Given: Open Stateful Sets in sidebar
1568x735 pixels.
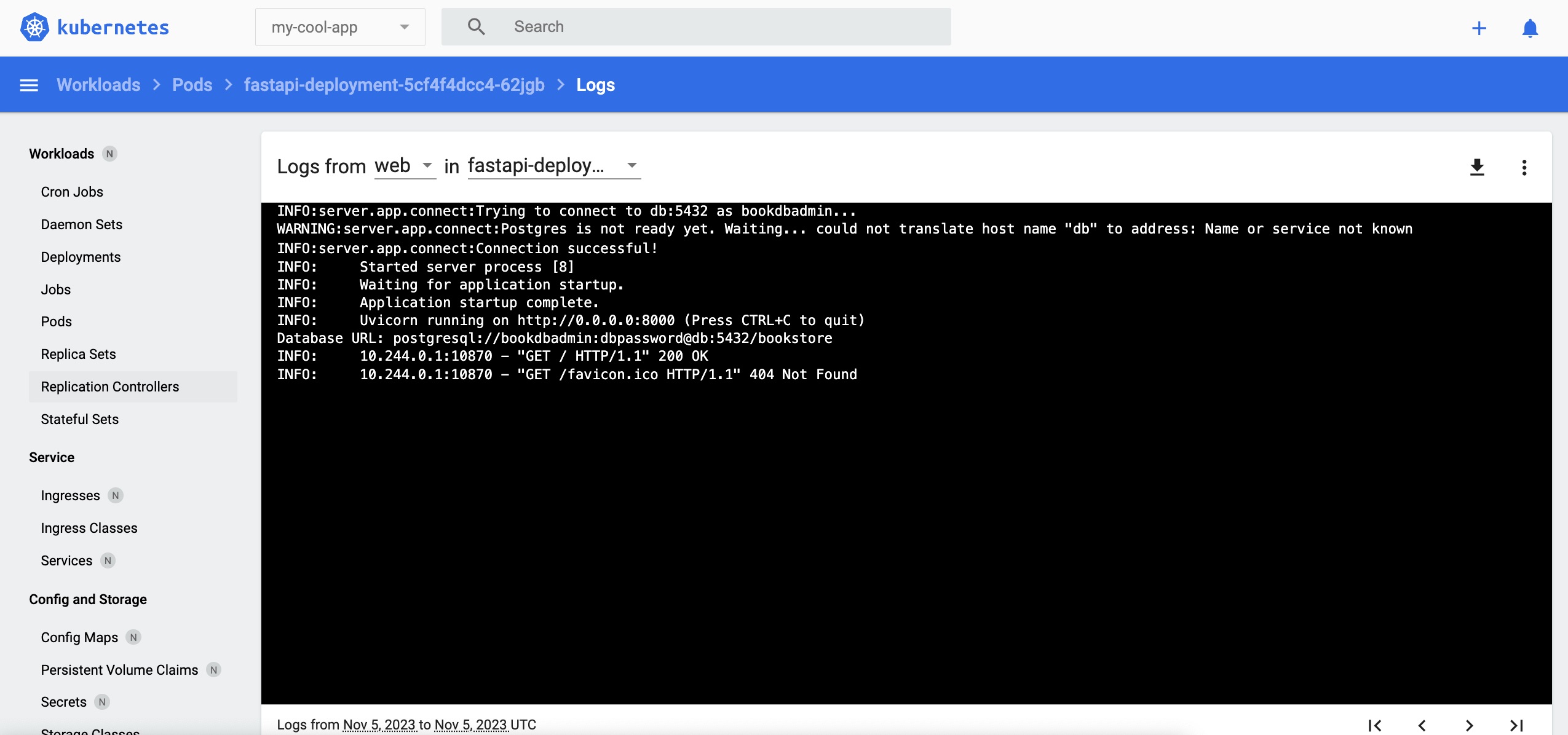Looking at the screenshot, I should pos(79,419).
